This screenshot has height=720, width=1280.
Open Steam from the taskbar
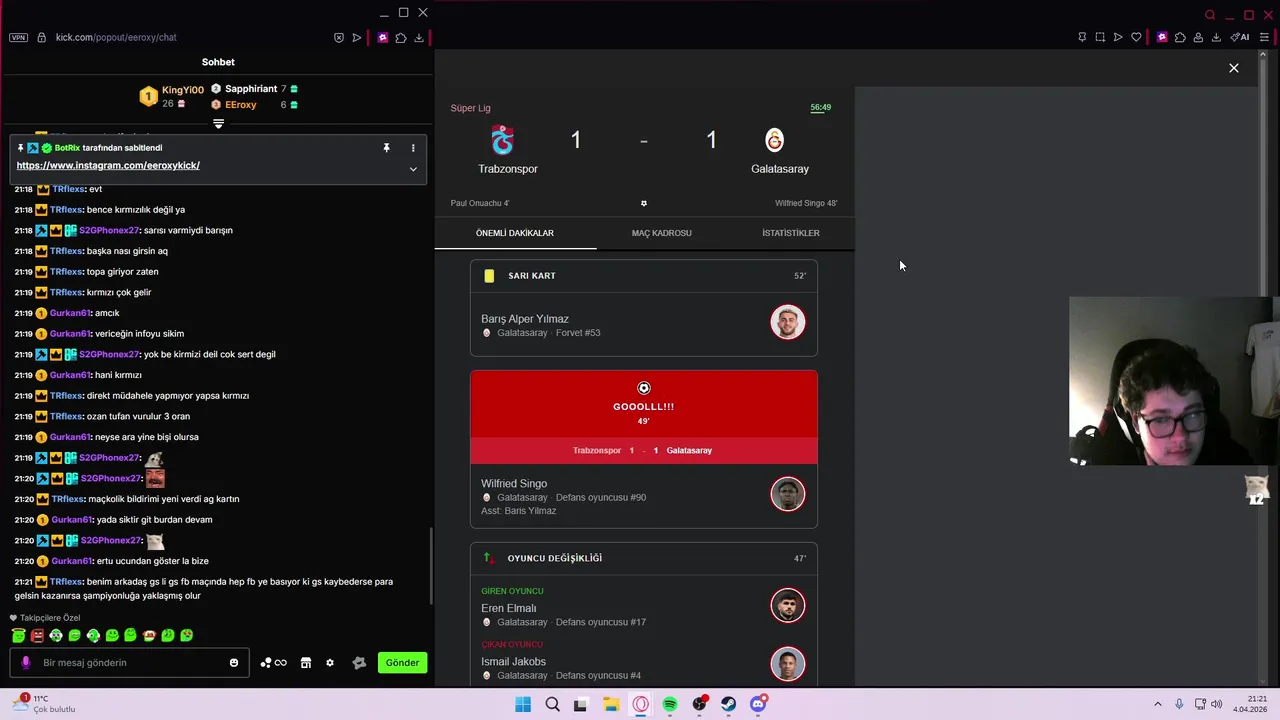[x=728, y=704]
